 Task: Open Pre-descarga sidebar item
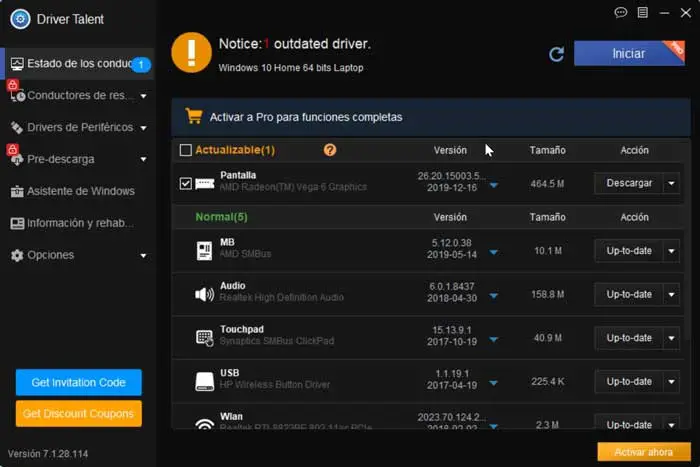tap(77, 159)
